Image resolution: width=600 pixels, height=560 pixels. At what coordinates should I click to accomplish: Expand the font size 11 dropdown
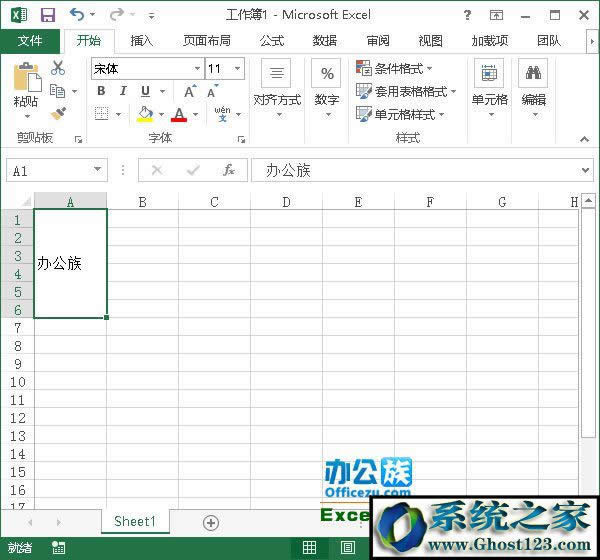(x=237, y=69)
